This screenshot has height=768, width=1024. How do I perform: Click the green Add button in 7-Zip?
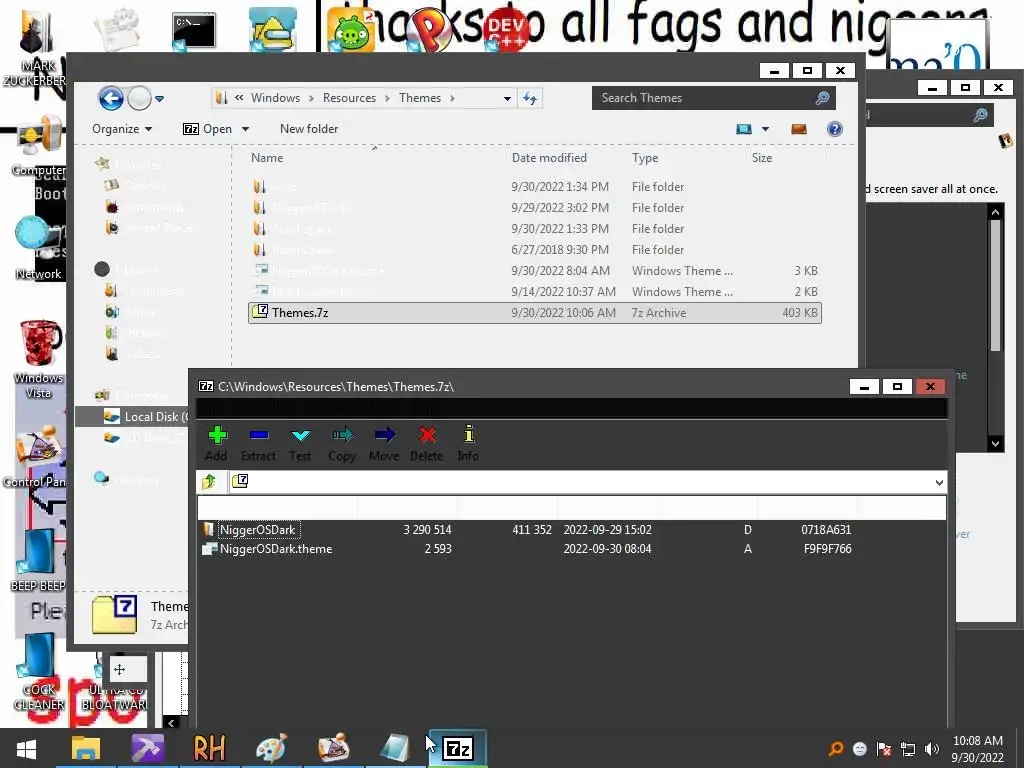pos(217,443)
